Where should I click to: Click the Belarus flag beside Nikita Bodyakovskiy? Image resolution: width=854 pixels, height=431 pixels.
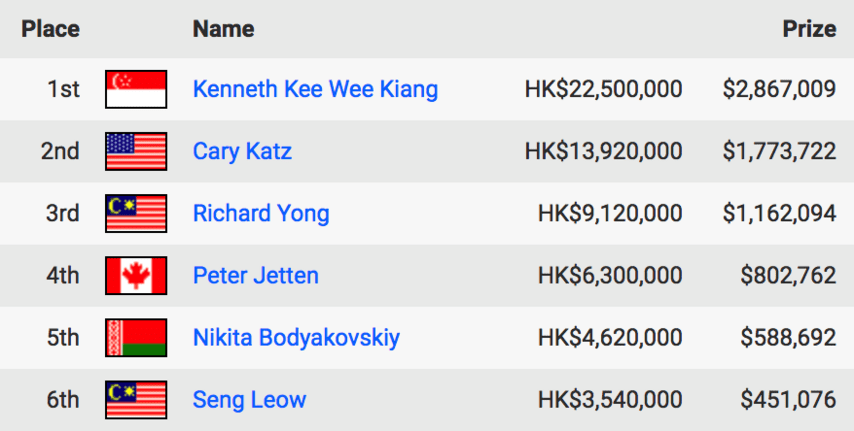pyautogui.click(x=136, y=338)
